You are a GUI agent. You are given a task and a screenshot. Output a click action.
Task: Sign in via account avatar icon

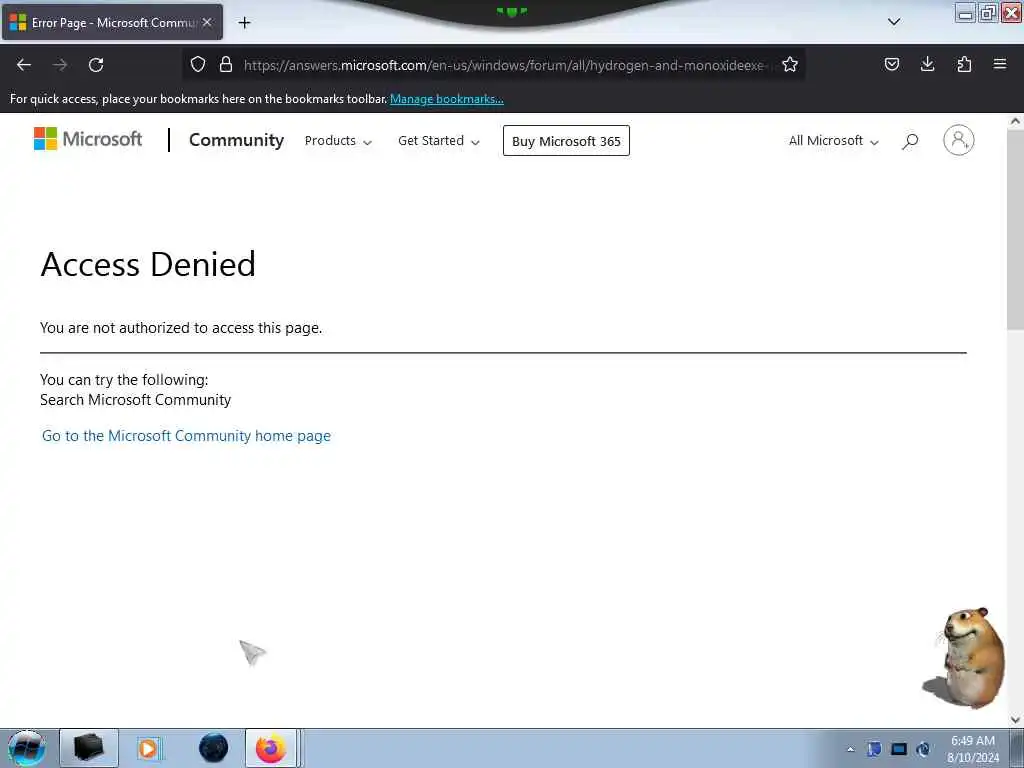(959, 140)
